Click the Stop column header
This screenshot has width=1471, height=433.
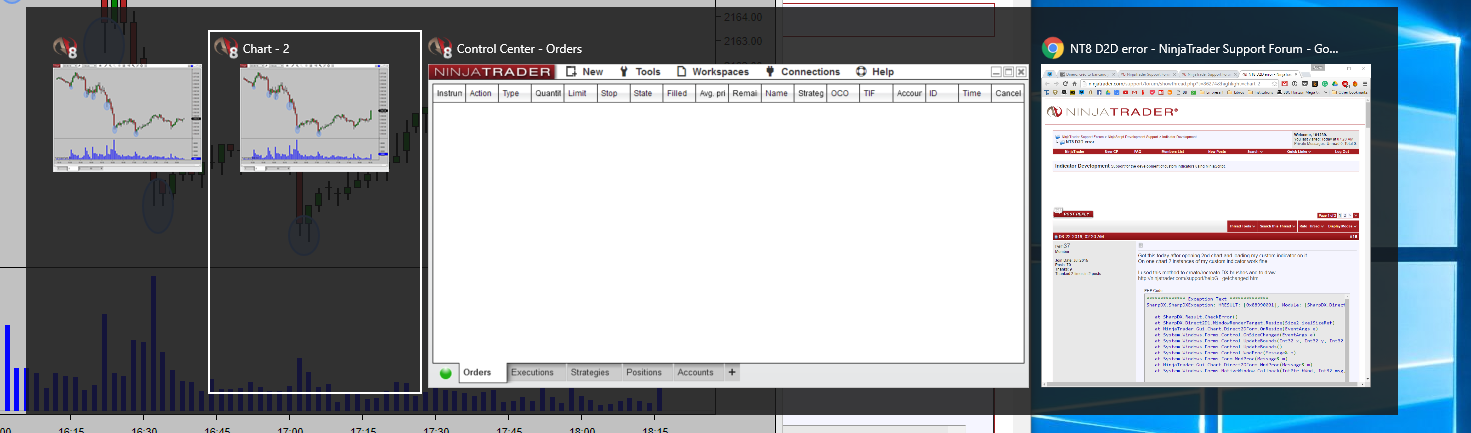[x=613, y=93]
